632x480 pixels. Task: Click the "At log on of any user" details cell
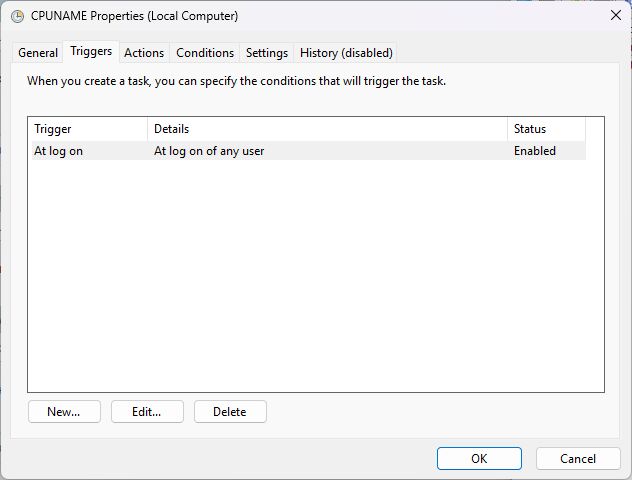click(x=209, y=151)
